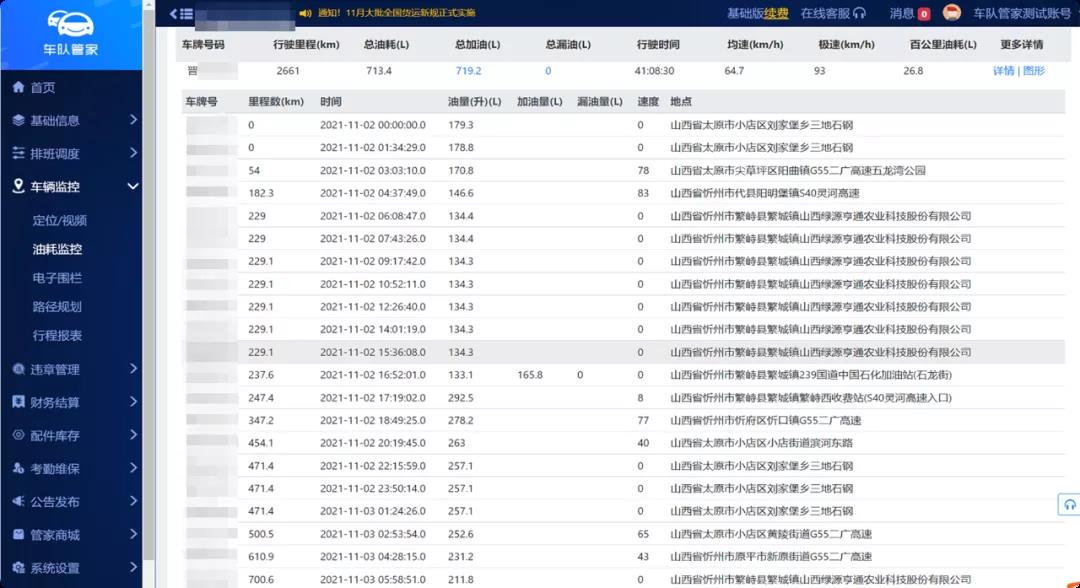1080x588 pixels.
Task: Click the user avatar icon
Action: (x=951, y=12)
